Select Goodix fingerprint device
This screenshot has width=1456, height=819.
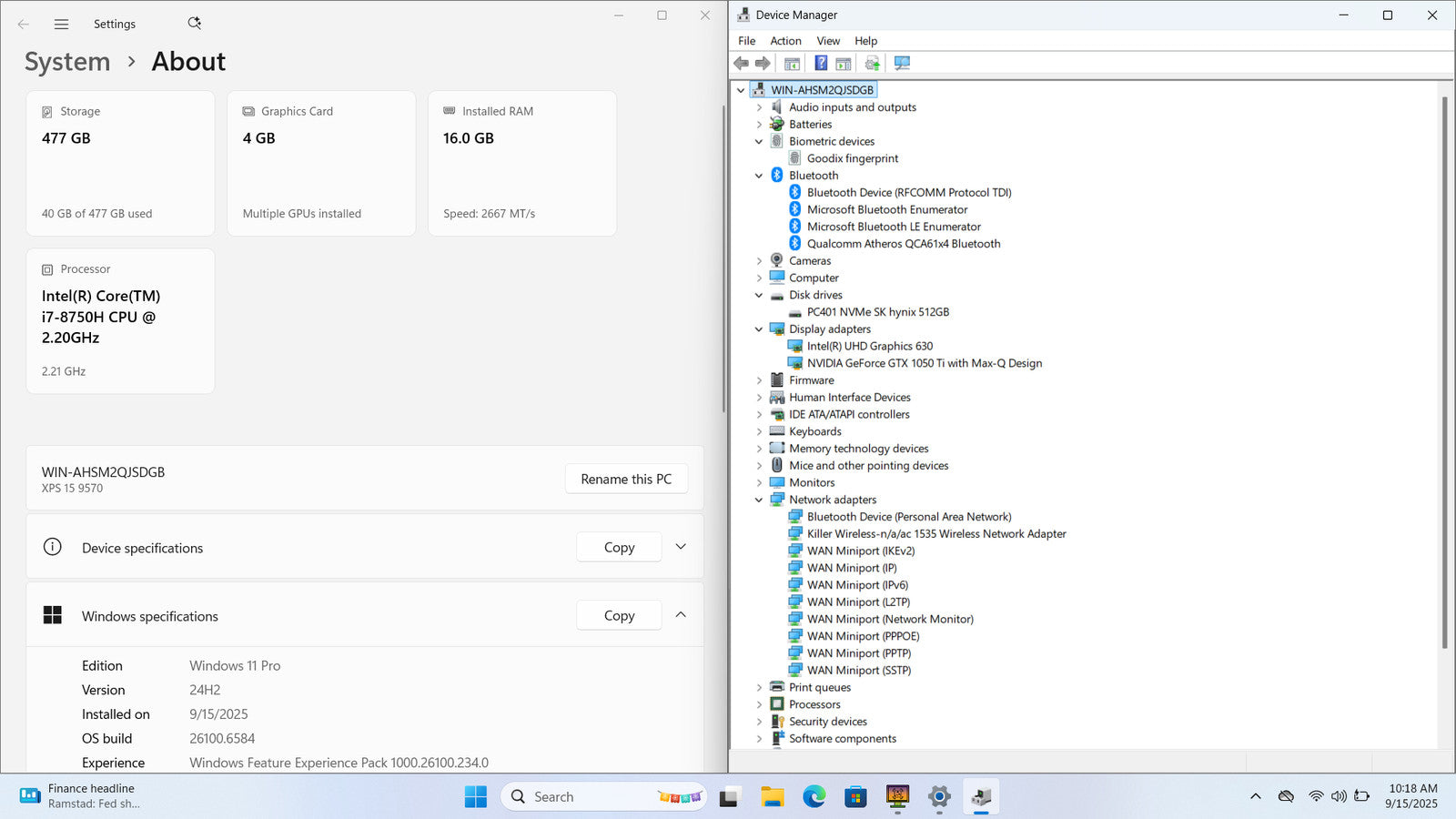852,158
